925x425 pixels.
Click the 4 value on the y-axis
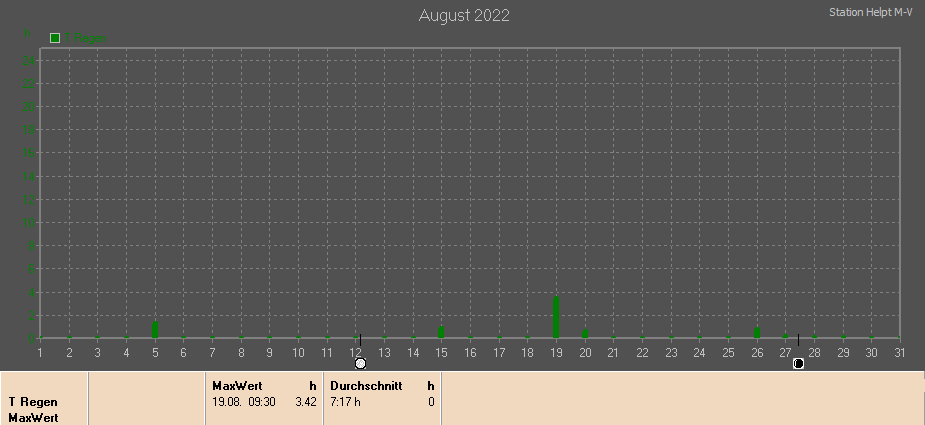click(32, 292)
